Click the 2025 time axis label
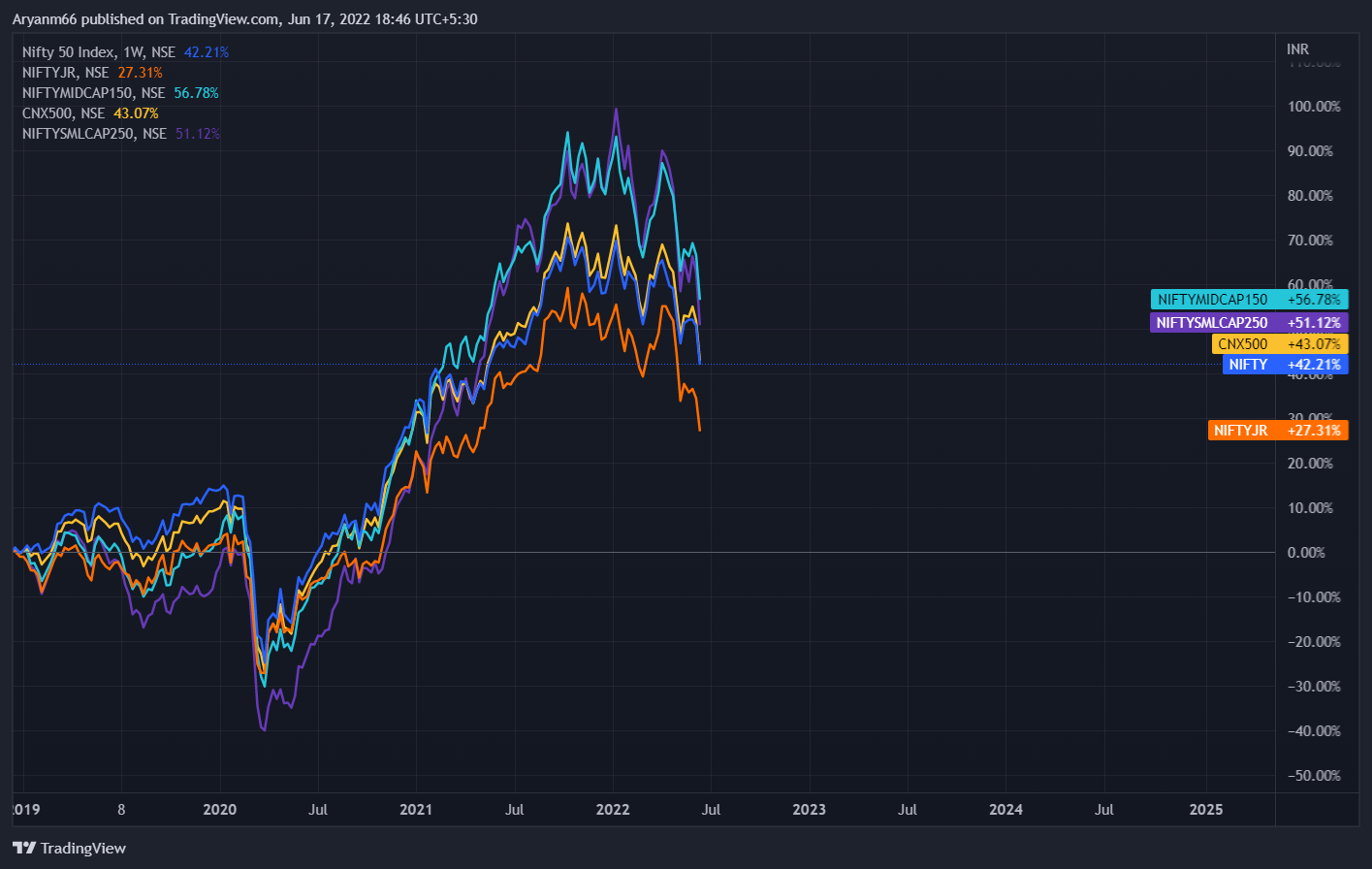 click(x=1206, y=809)
